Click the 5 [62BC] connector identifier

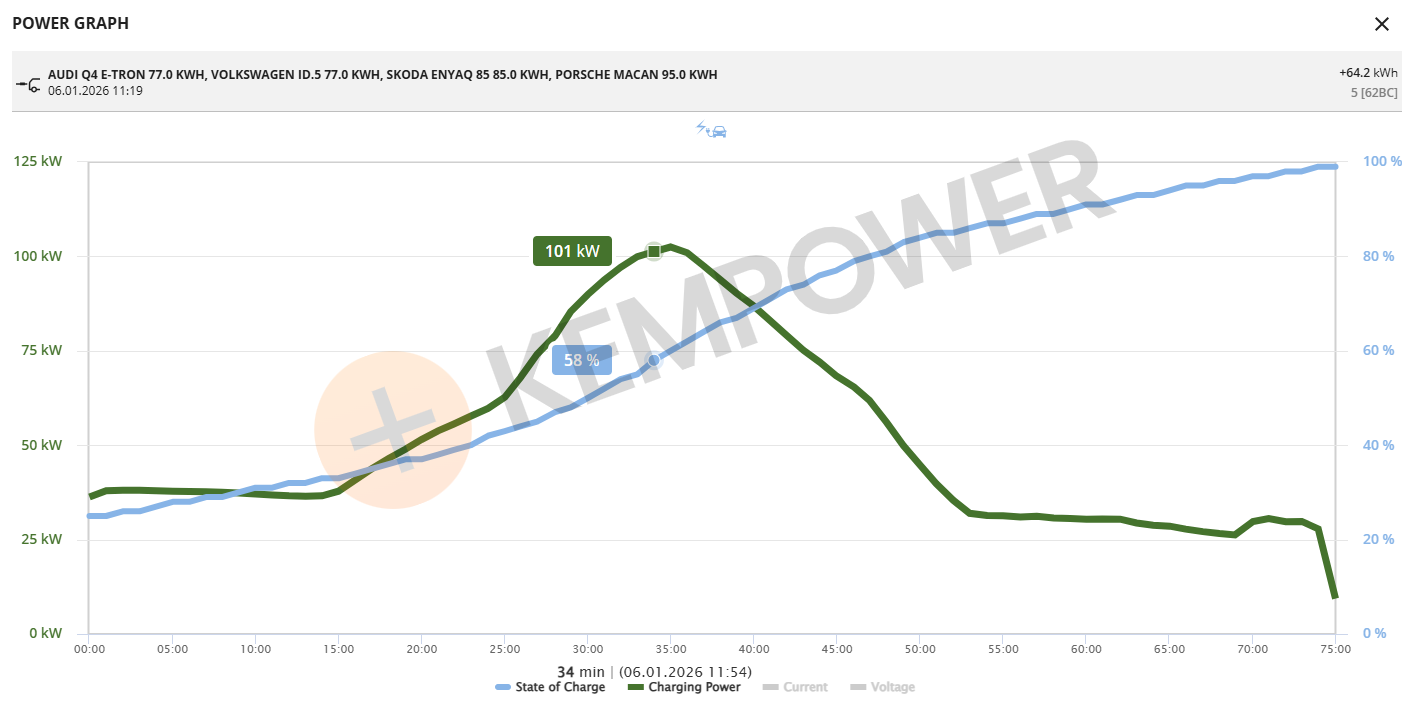click(x=1374, y=93)
